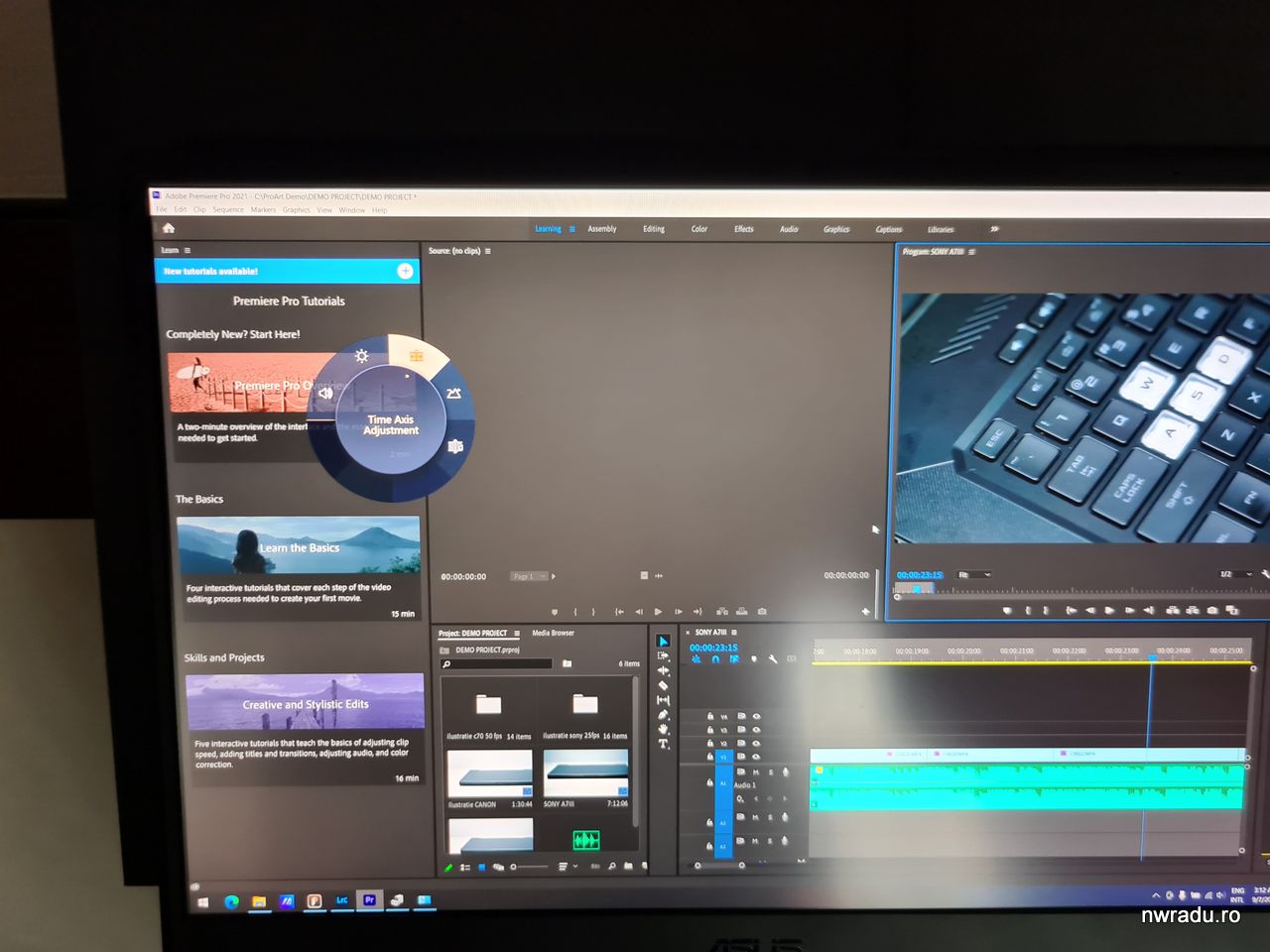Toggle track output eye for V3
1270x952 pixels.
click(756, 730)
